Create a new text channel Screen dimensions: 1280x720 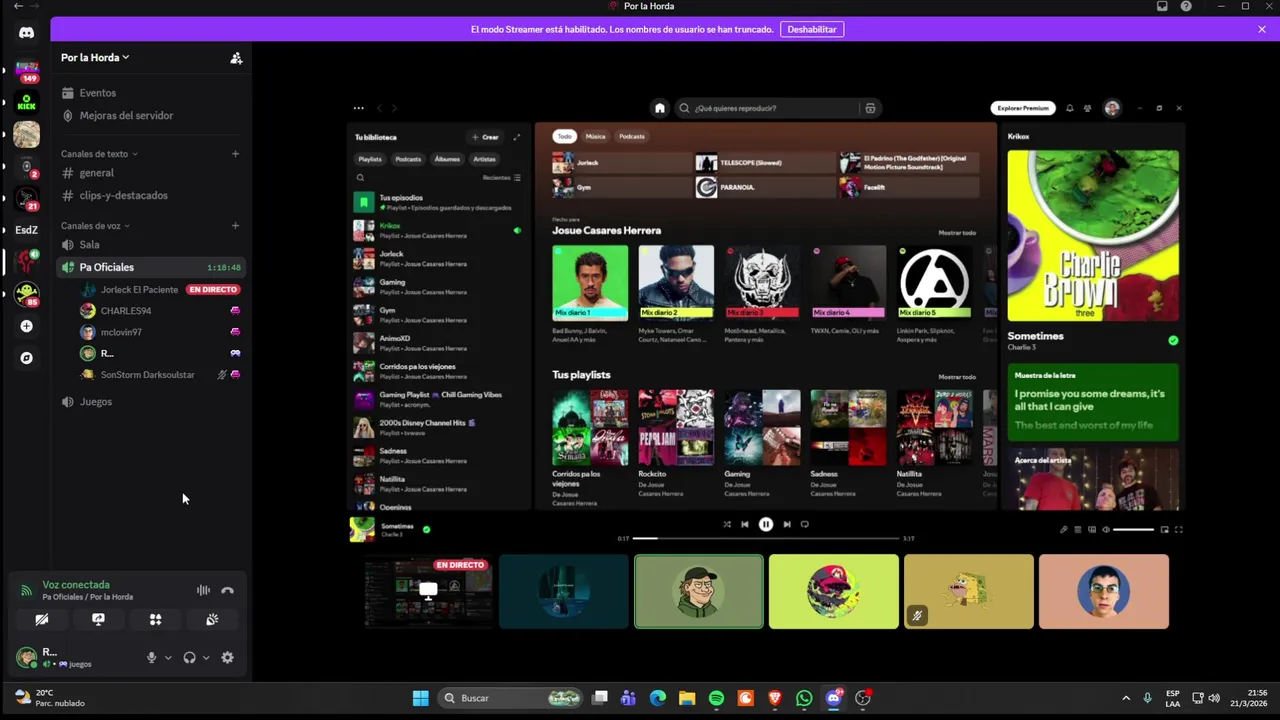pos(235,154)
